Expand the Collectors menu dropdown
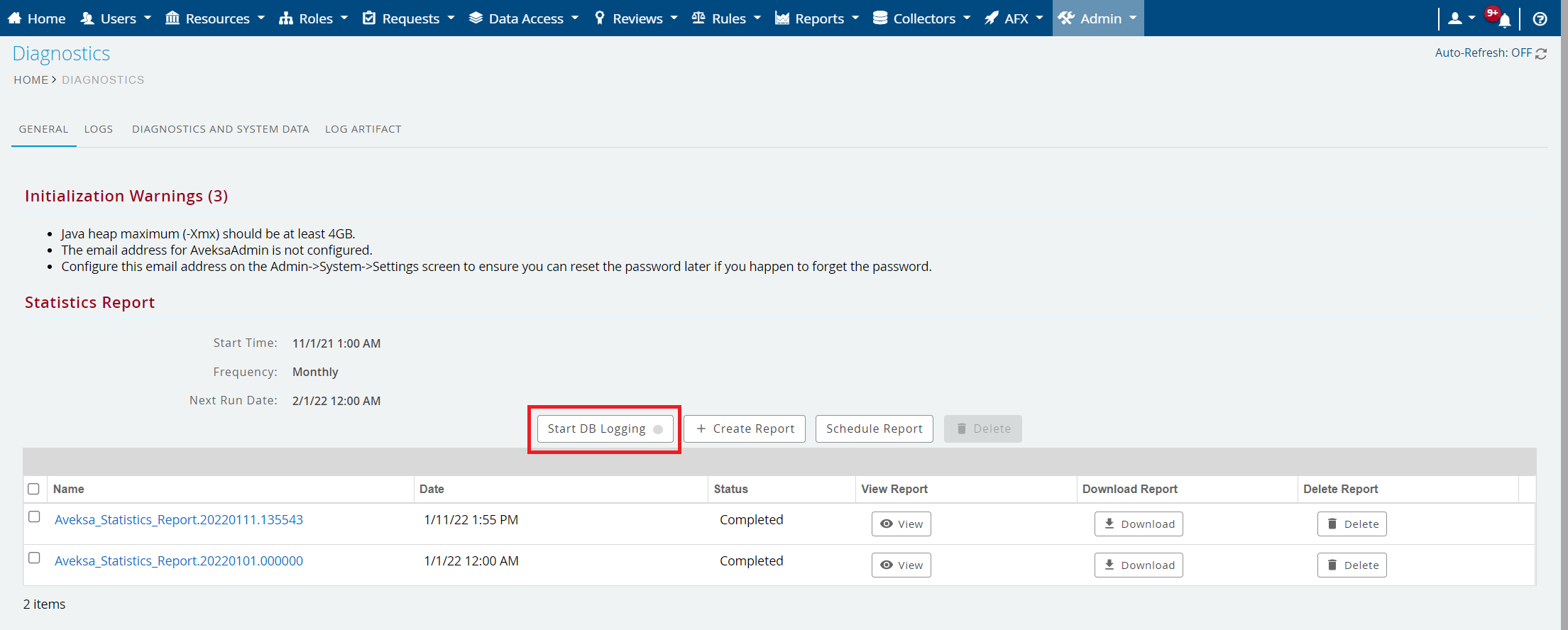Screen dimensions: 1568x630 [921, 18]
